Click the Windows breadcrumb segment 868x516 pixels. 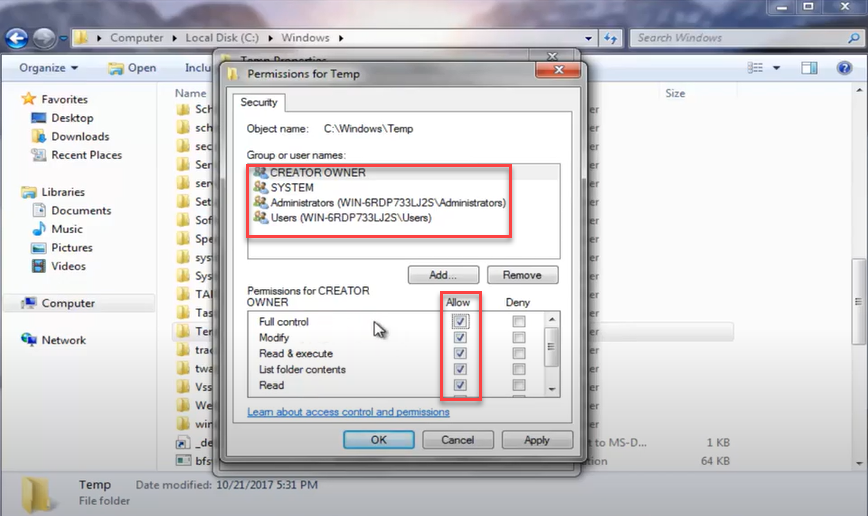(x=305, y=38)
